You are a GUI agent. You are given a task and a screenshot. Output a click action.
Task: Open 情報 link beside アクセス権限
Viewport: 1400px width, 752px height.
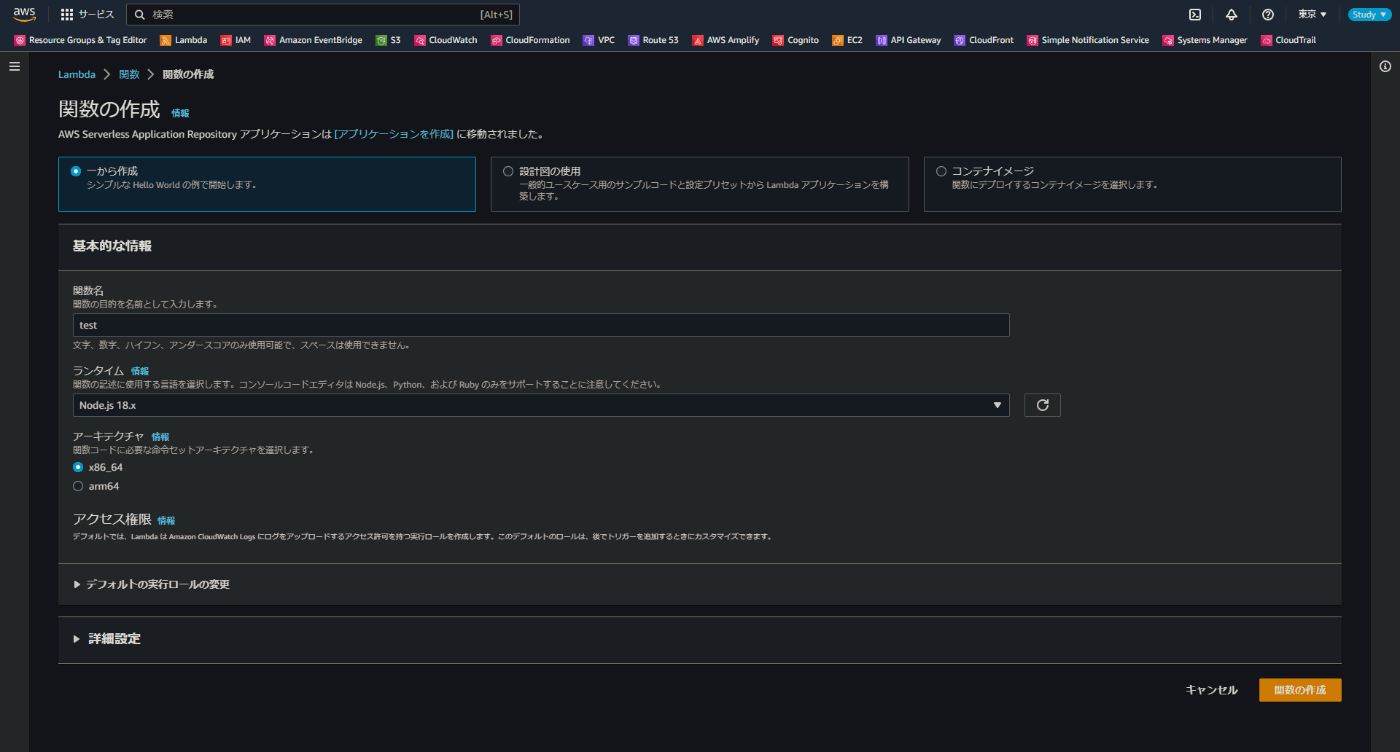tap(166, 521)
